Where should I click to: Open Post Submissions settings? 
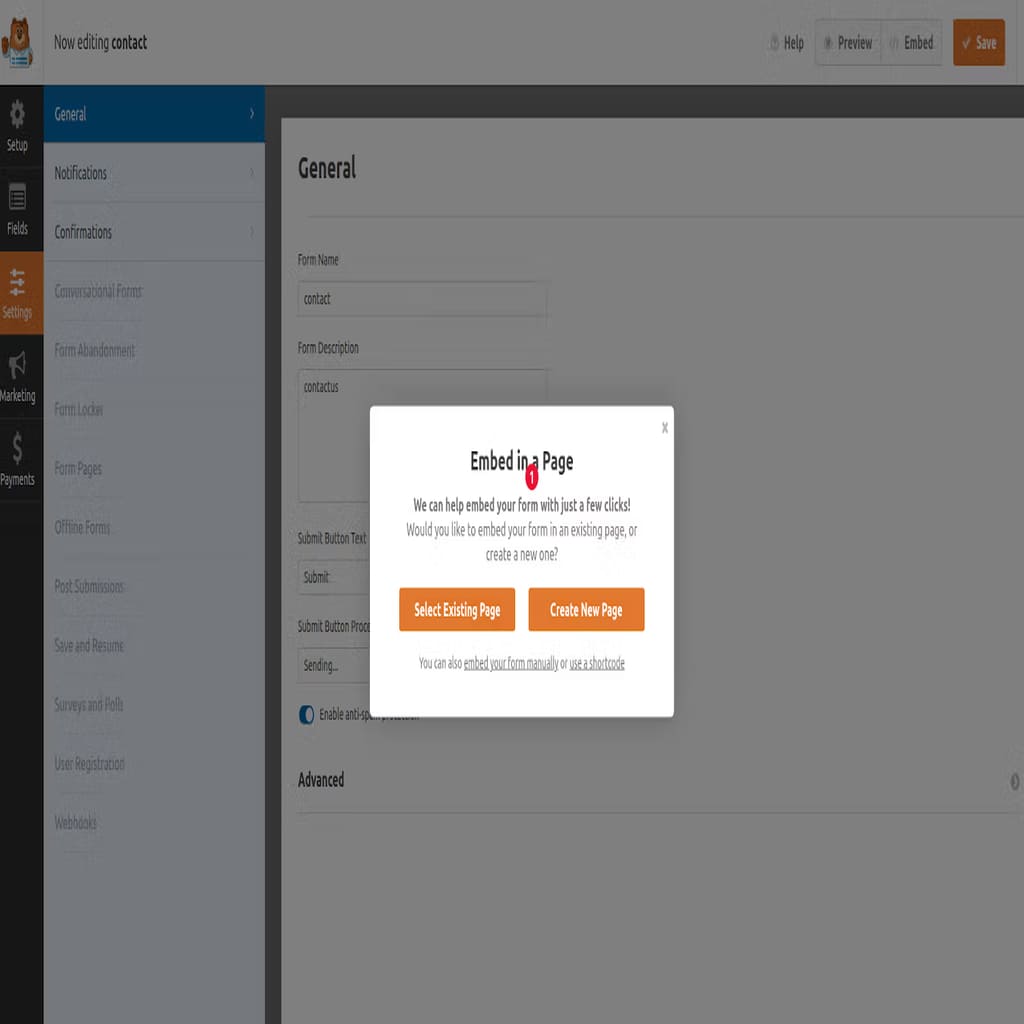pyautogui.click(x=89, y=586)
